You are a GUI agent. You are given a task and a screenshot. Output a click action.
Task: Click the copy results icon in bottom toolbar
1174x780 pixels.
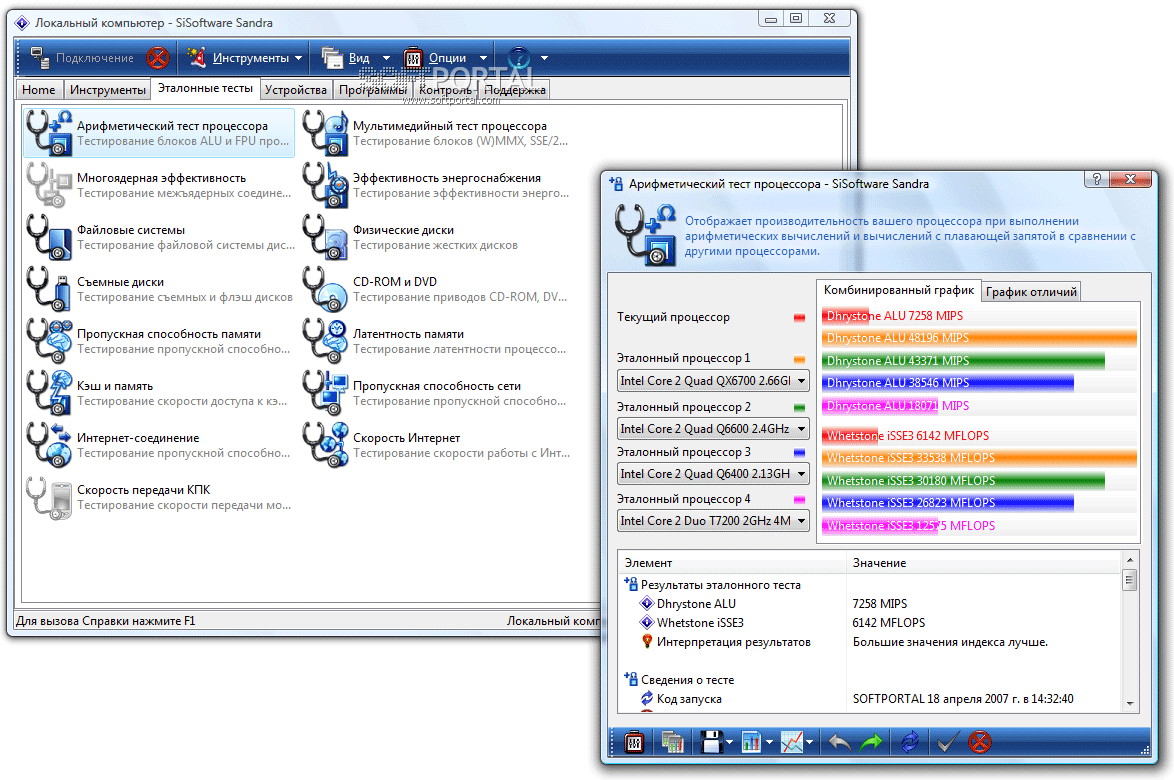672,742
